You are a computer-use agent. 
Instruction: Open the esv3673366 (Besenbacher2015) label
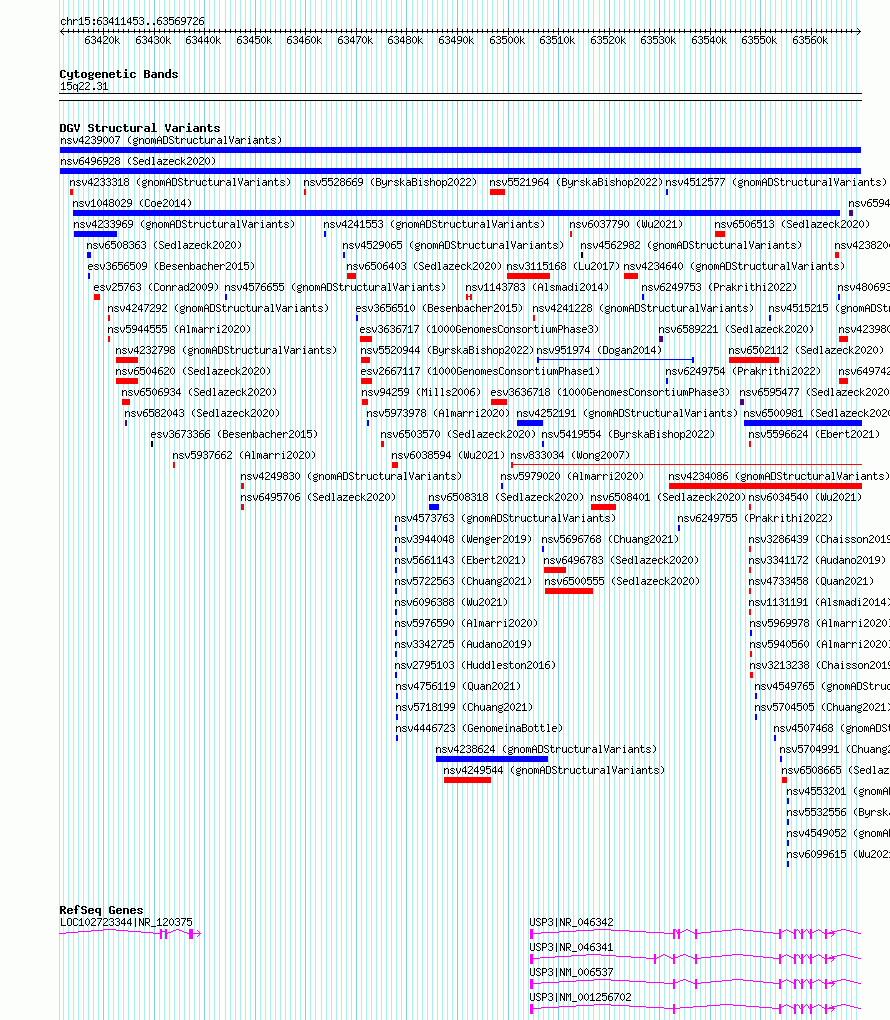pos(234,435)
